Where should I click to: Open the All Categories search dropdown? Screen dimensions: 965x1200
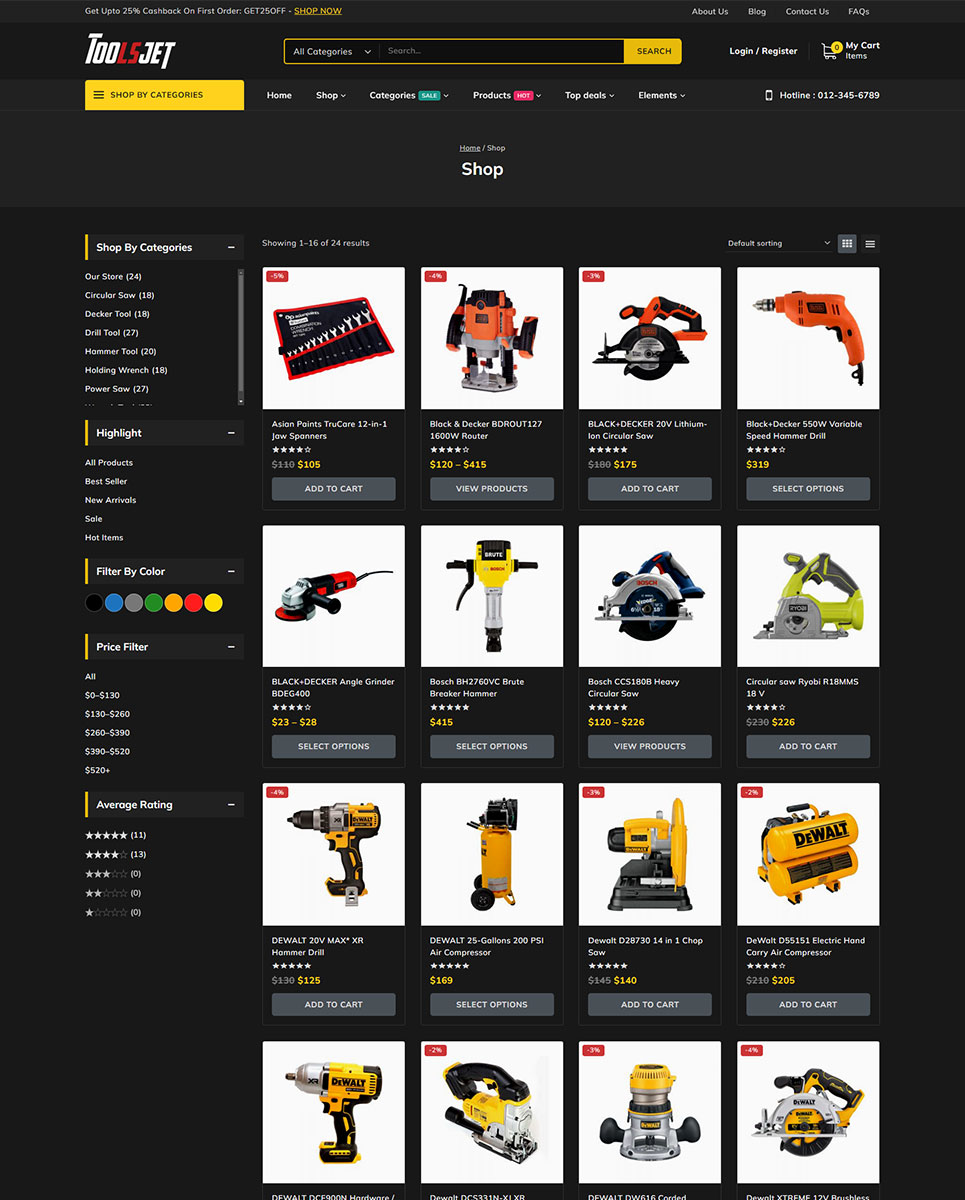coord(331,51)
